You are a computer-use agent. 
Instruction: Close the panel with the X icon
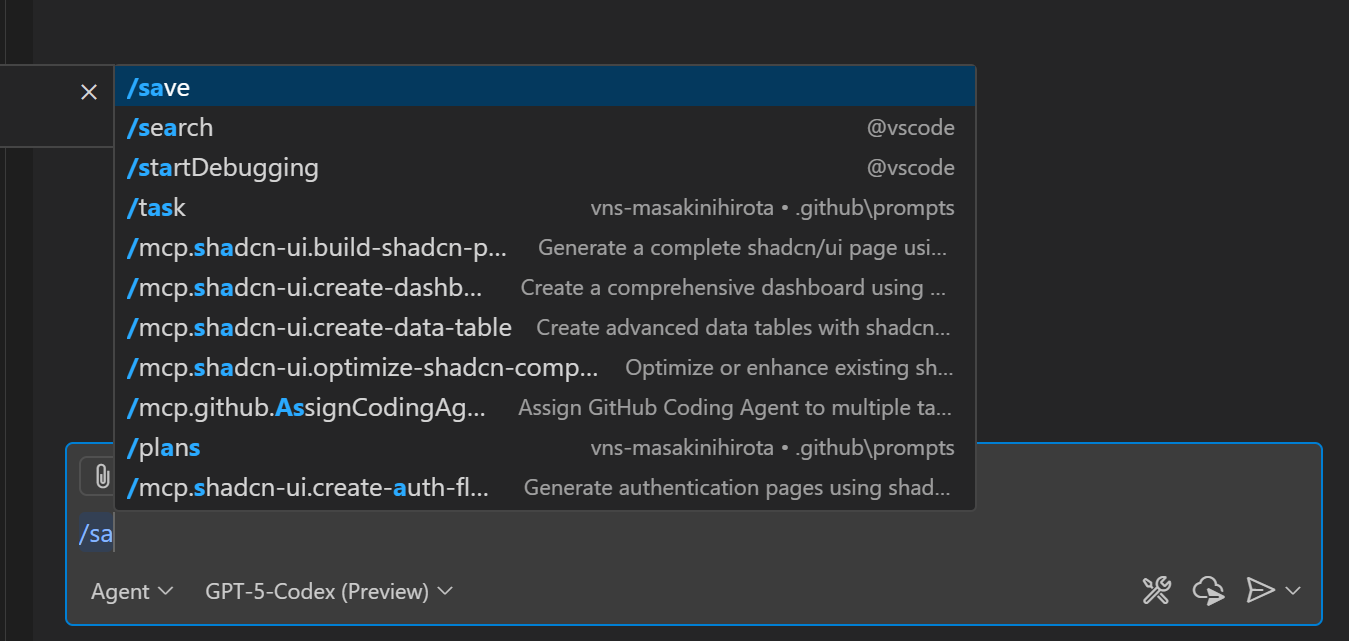click(x=89, y=92)
